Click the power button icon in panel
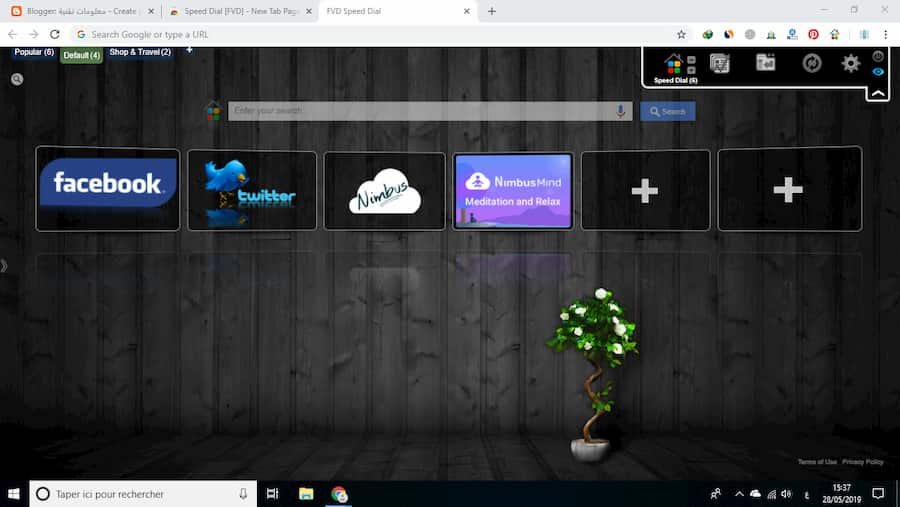 [878, 56]
